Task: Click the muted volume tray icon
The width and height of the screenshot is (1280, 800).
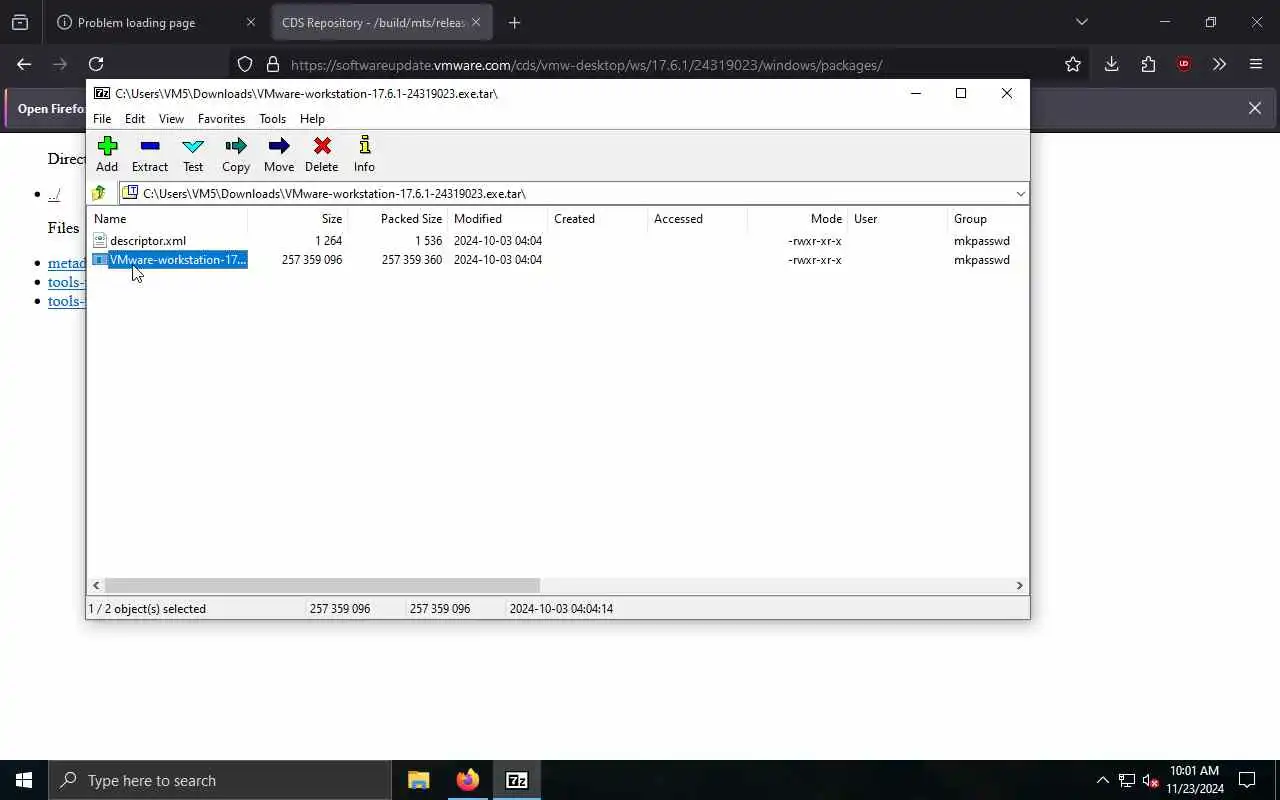Action: click(x=1151, y=780)
